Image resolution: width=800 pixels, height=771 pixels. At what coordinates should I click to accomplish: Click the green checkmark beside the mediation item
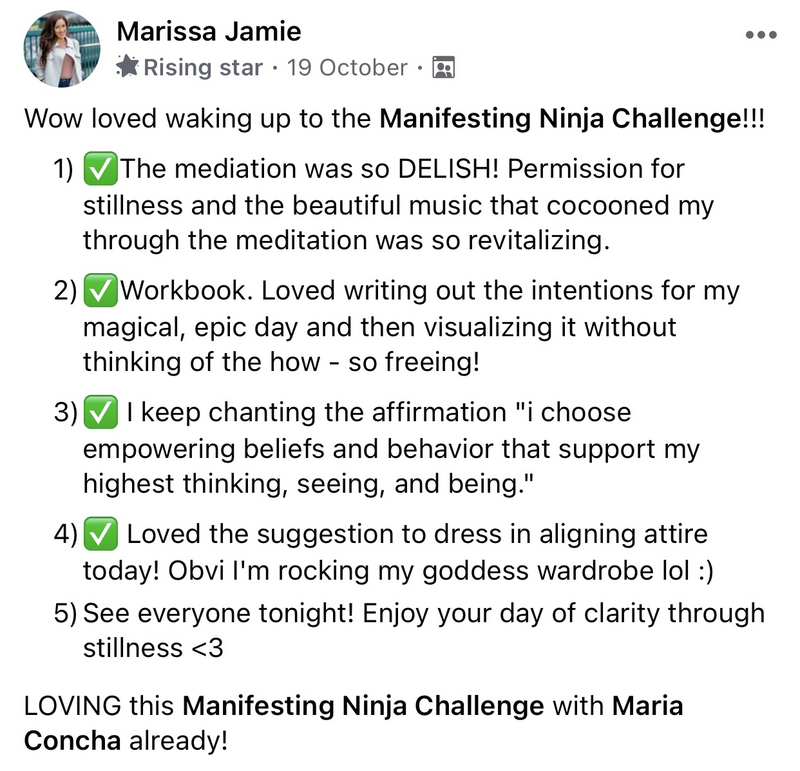click(x=101, y=168)
